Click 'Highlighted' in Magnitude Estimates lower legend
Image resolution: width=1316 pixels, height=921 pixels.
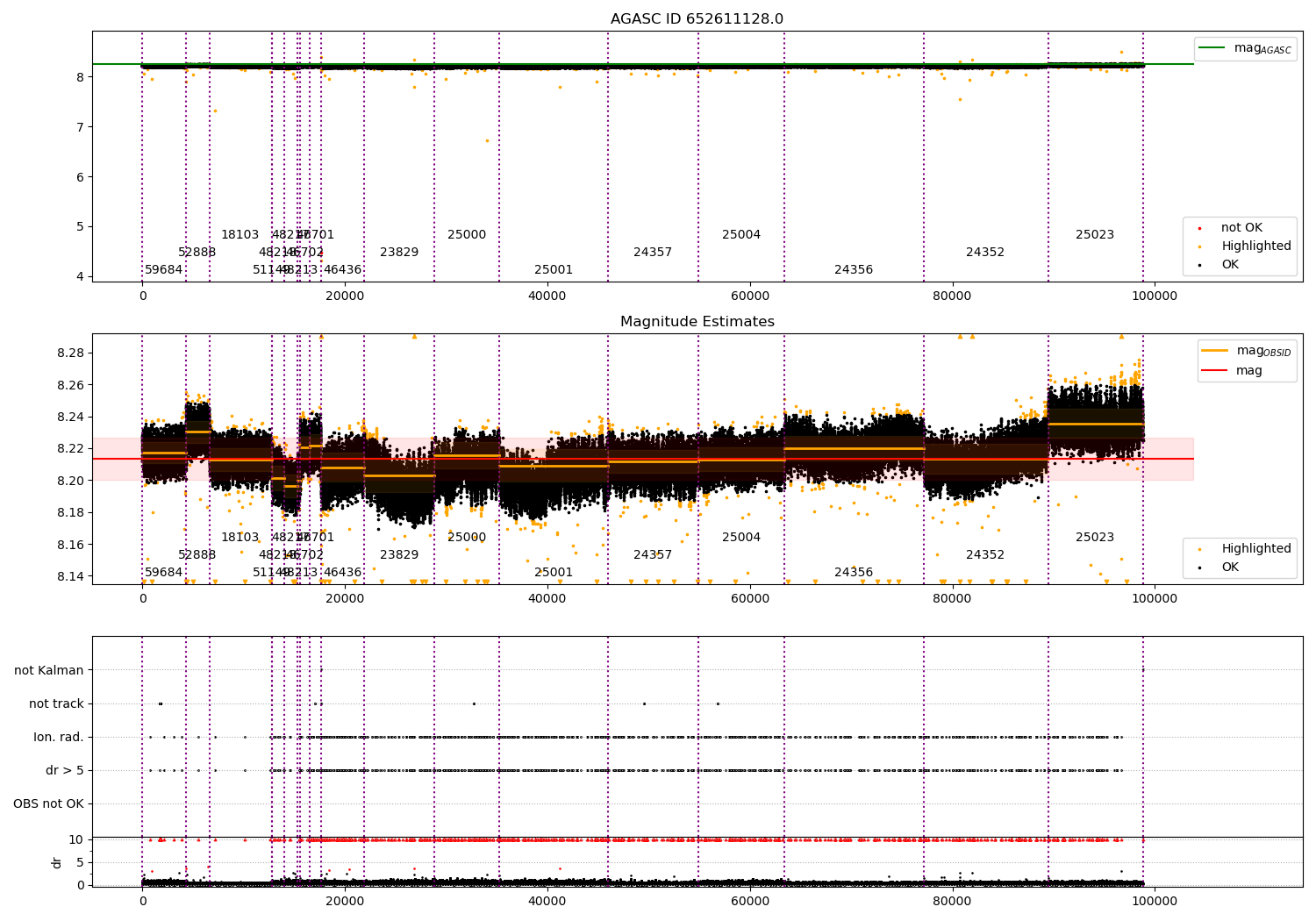coord(1256,549)
